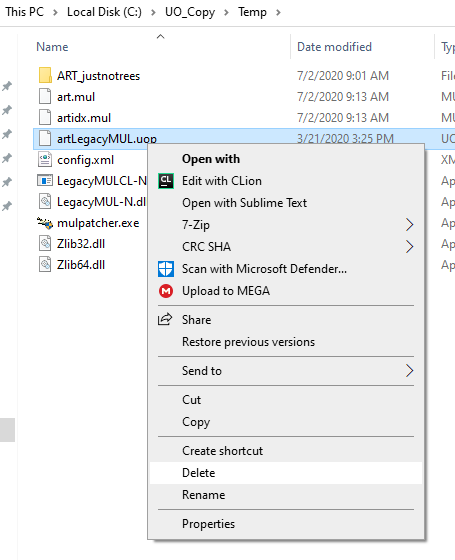Click the Share arrow icon
455x560 pixels.
point(165,319)
